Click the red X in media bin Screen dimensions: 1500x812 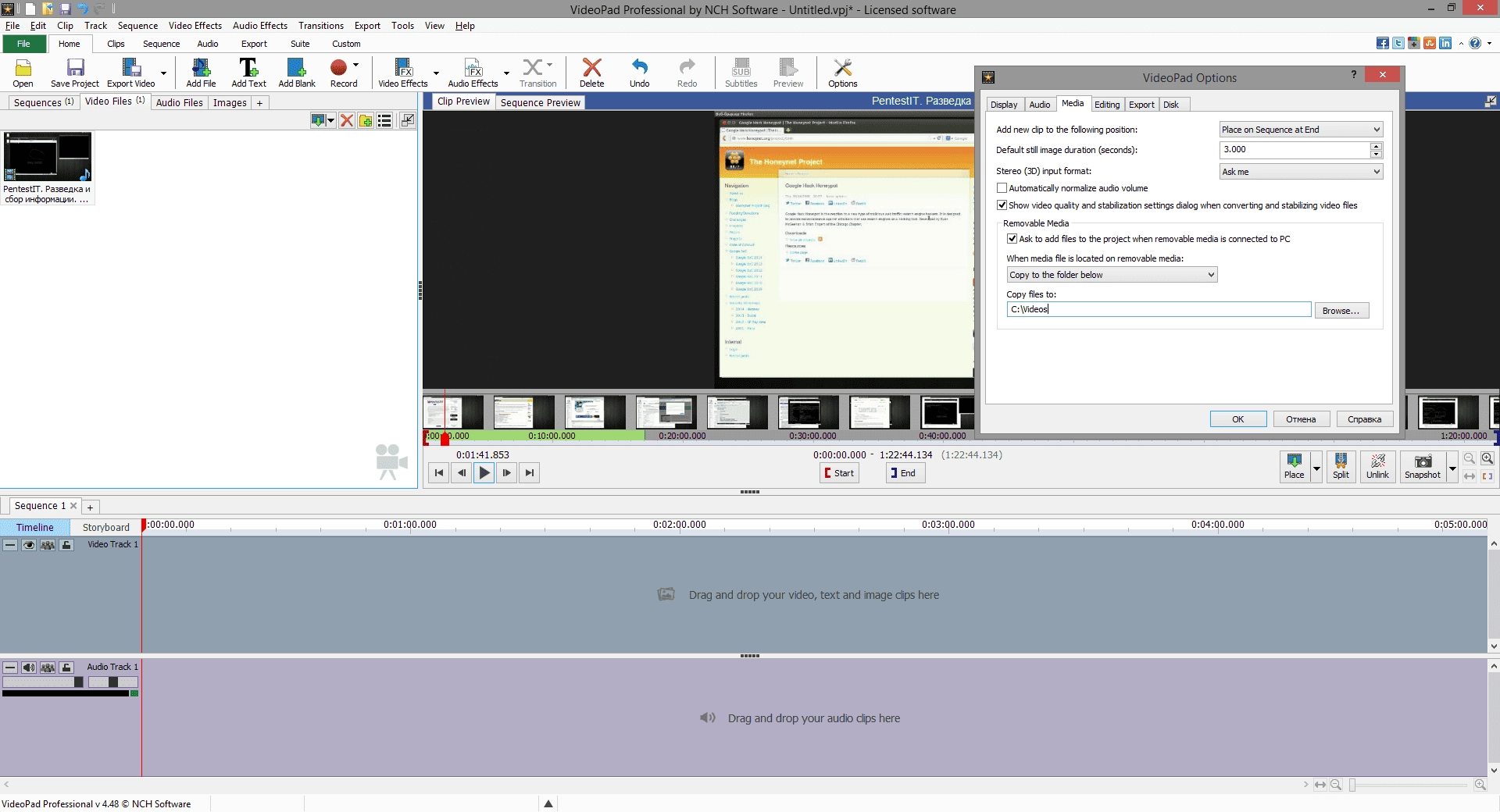click(x=347, y=120)
